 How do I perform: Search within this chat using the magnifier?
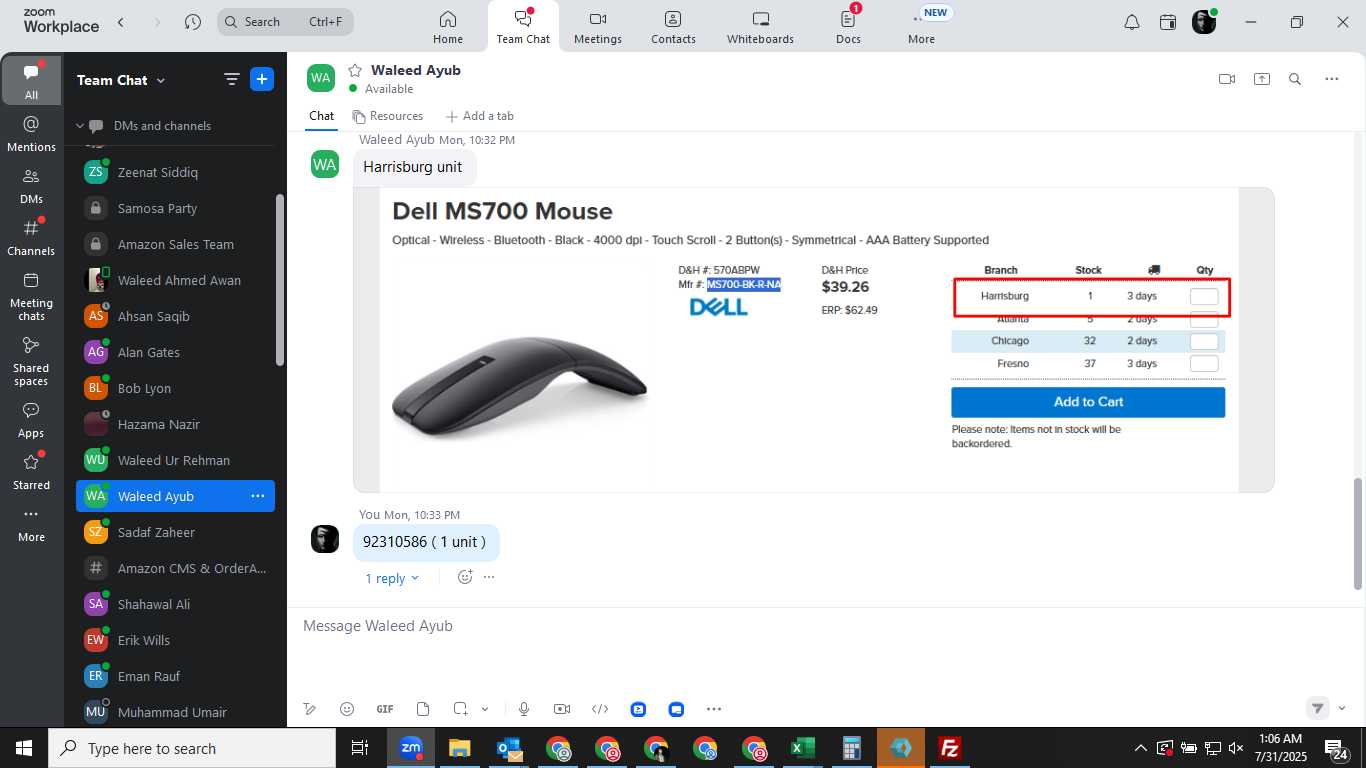point(1295,79)
